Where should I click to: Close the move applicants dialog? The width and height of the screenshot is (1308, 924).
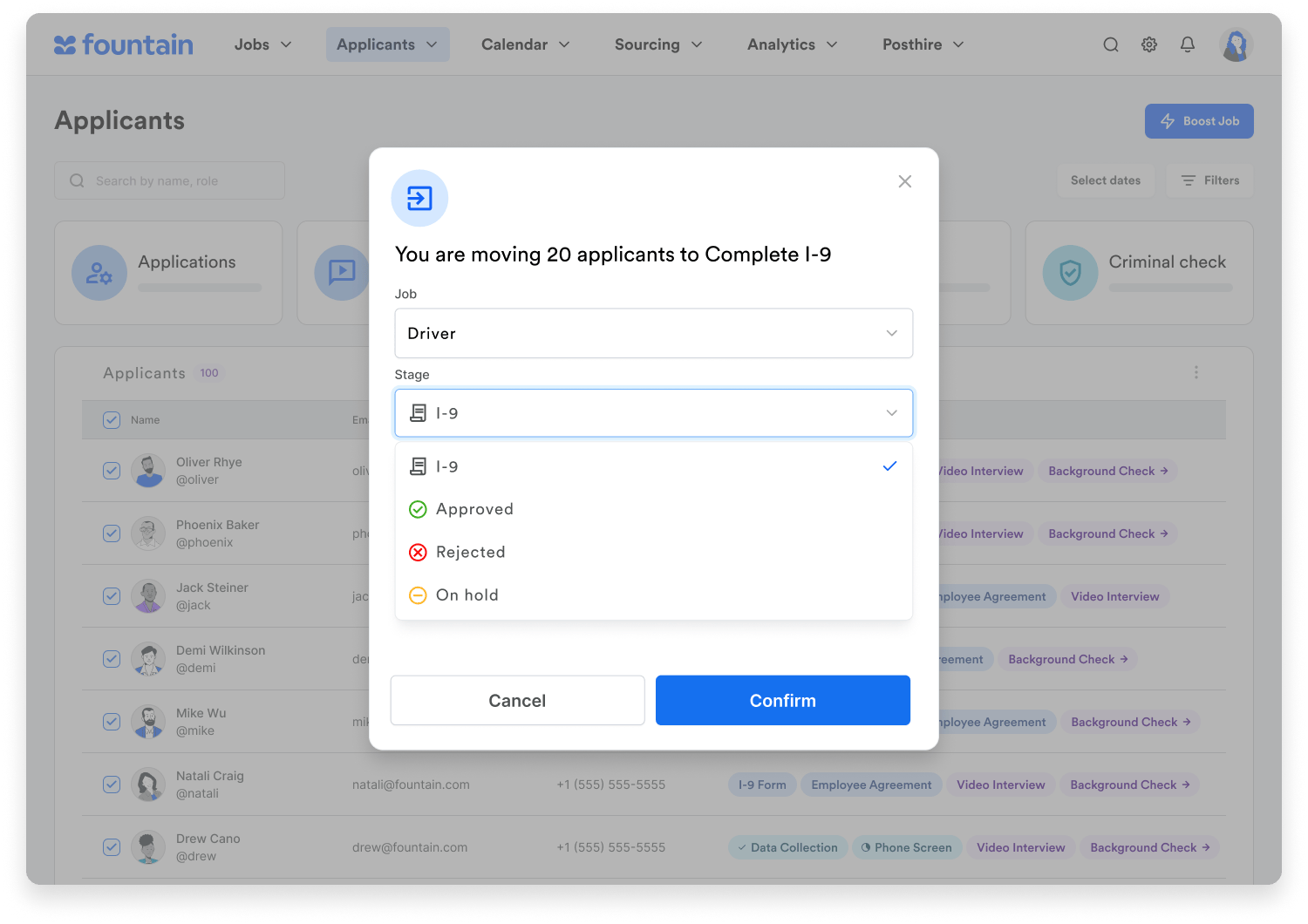click(904, 181)
